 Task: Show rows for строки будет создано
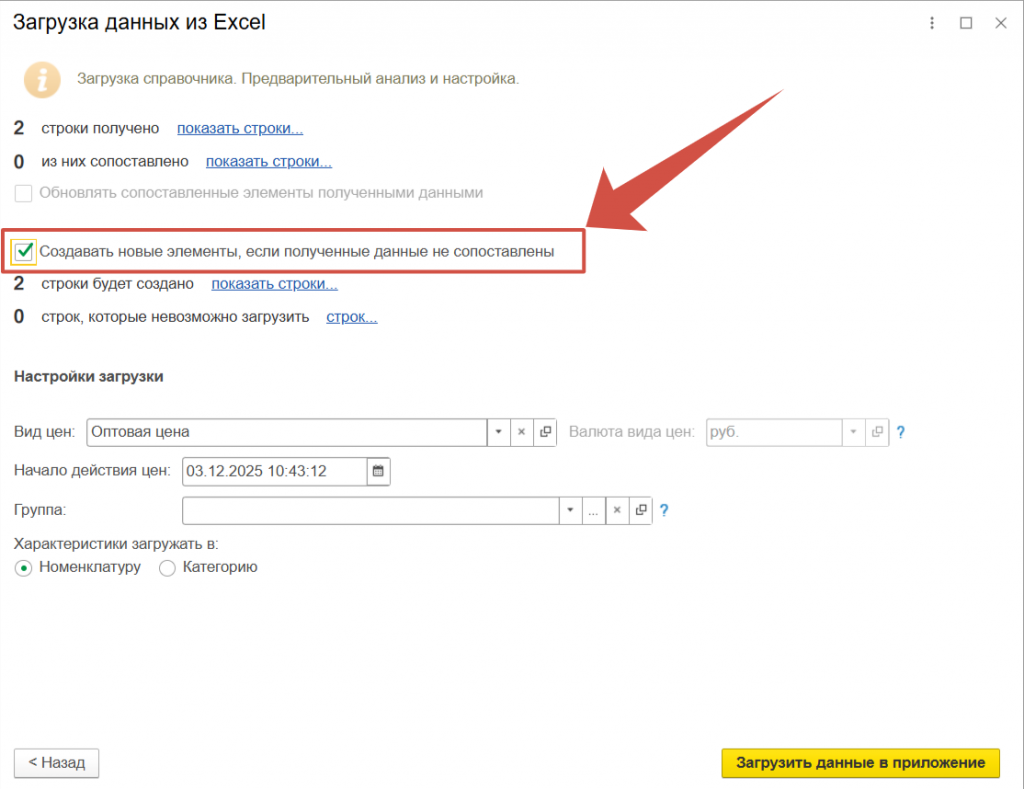[x=274, y=284]
